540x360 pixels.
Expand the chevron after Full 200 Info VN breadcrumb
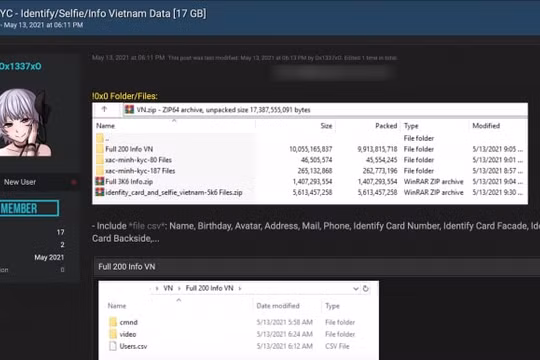pyautogui.click(x=240, y=288)
